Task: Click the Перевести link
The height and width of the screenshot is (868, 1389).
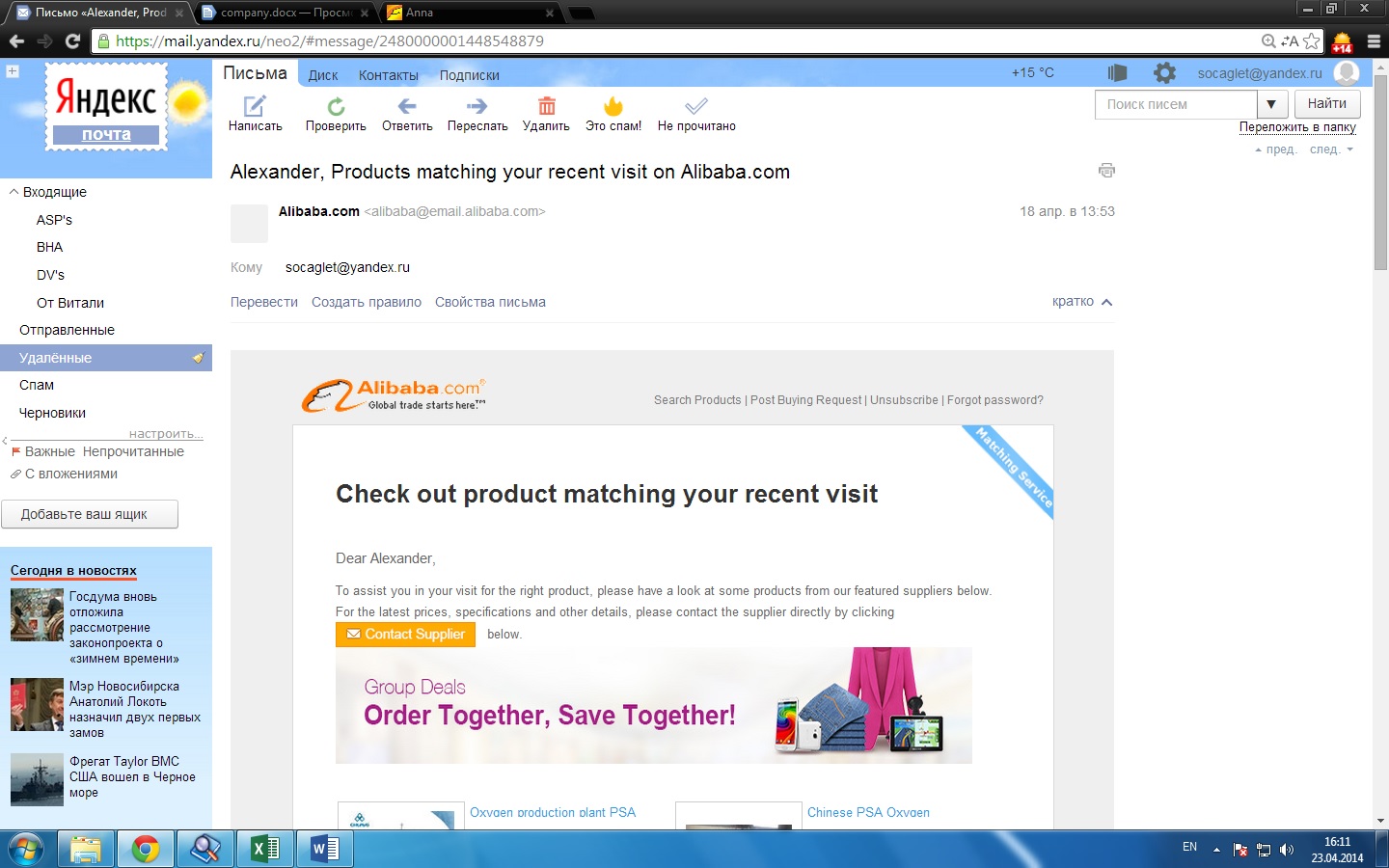Action: click(x=264, y=302)
